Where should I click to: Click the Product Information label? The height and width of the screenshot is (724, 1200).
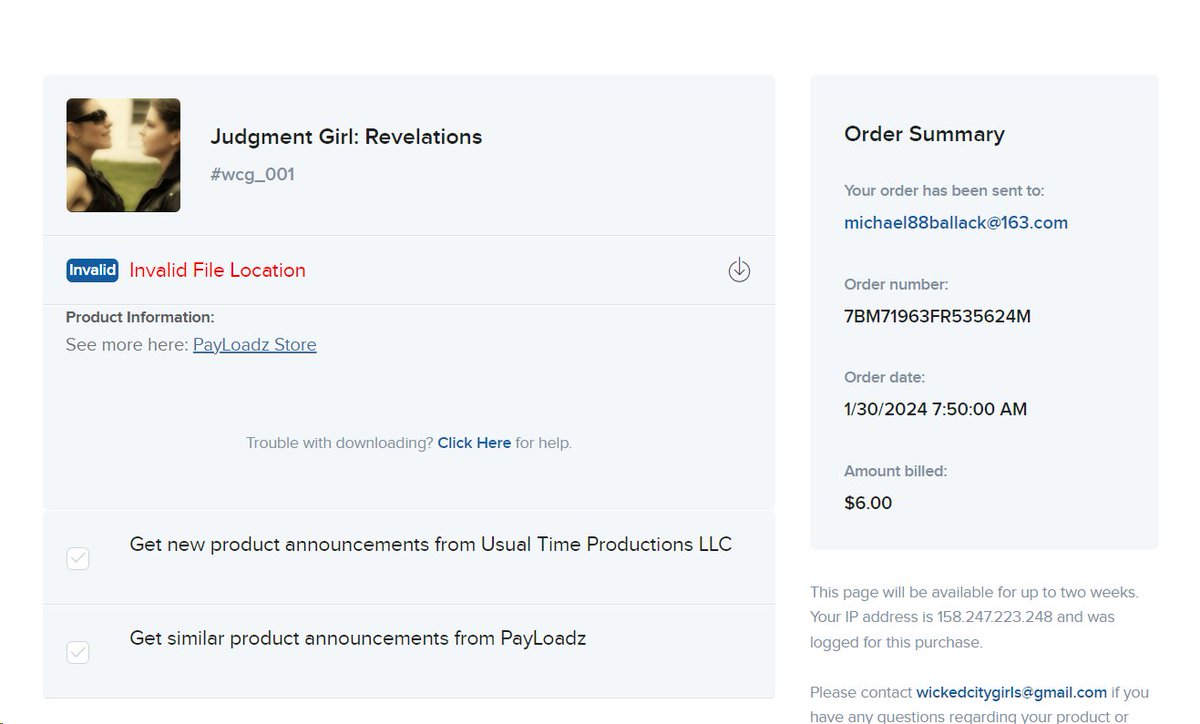(x=140, y=317)
